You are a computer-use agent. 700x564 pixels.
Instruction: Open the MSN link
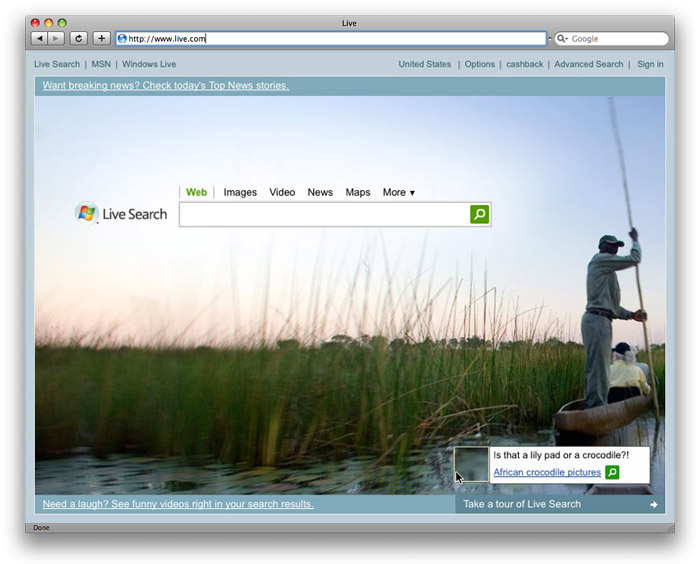101,64
